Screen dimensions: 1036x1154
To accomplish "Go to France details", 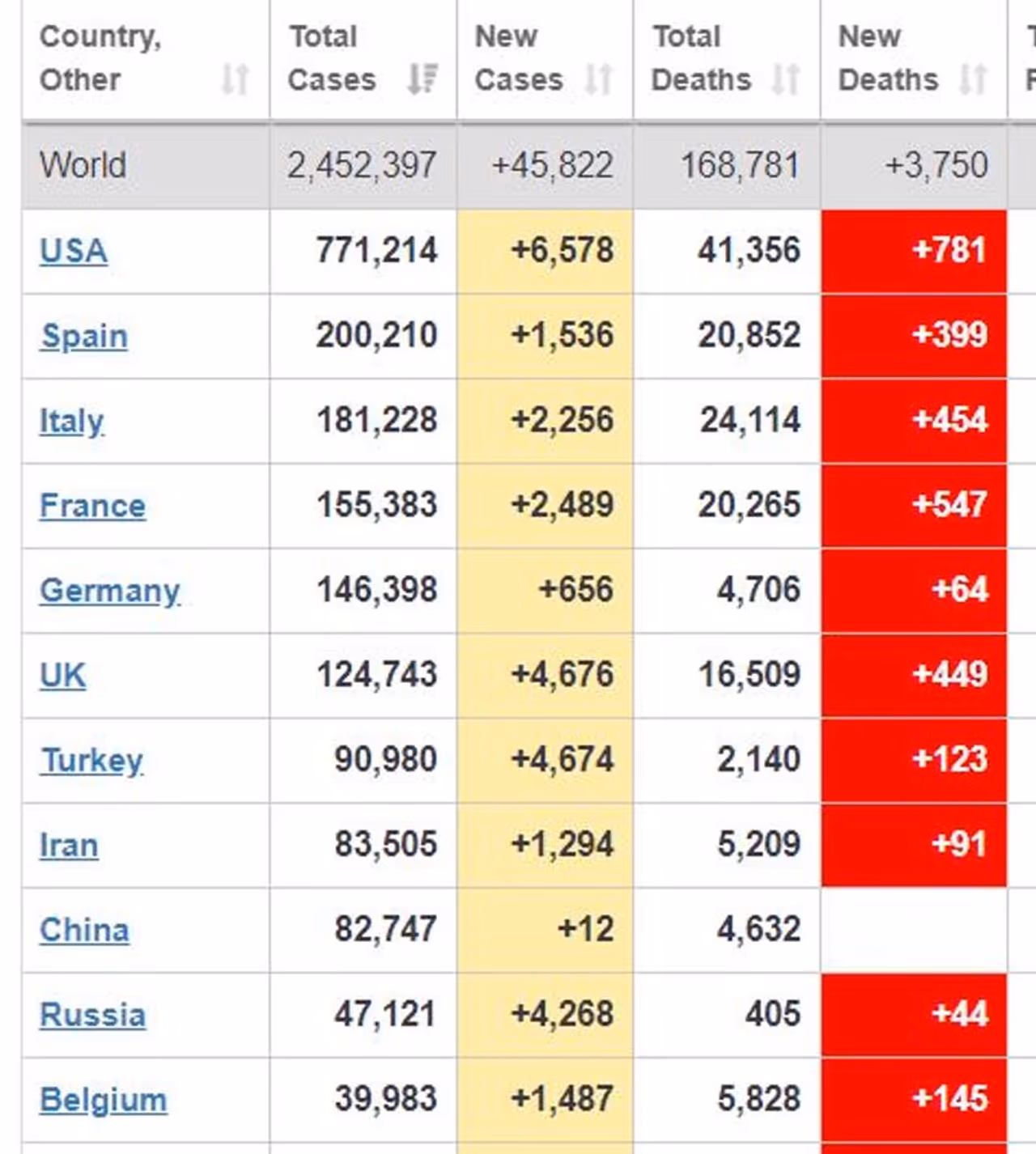I will click(x=93, y=506).
